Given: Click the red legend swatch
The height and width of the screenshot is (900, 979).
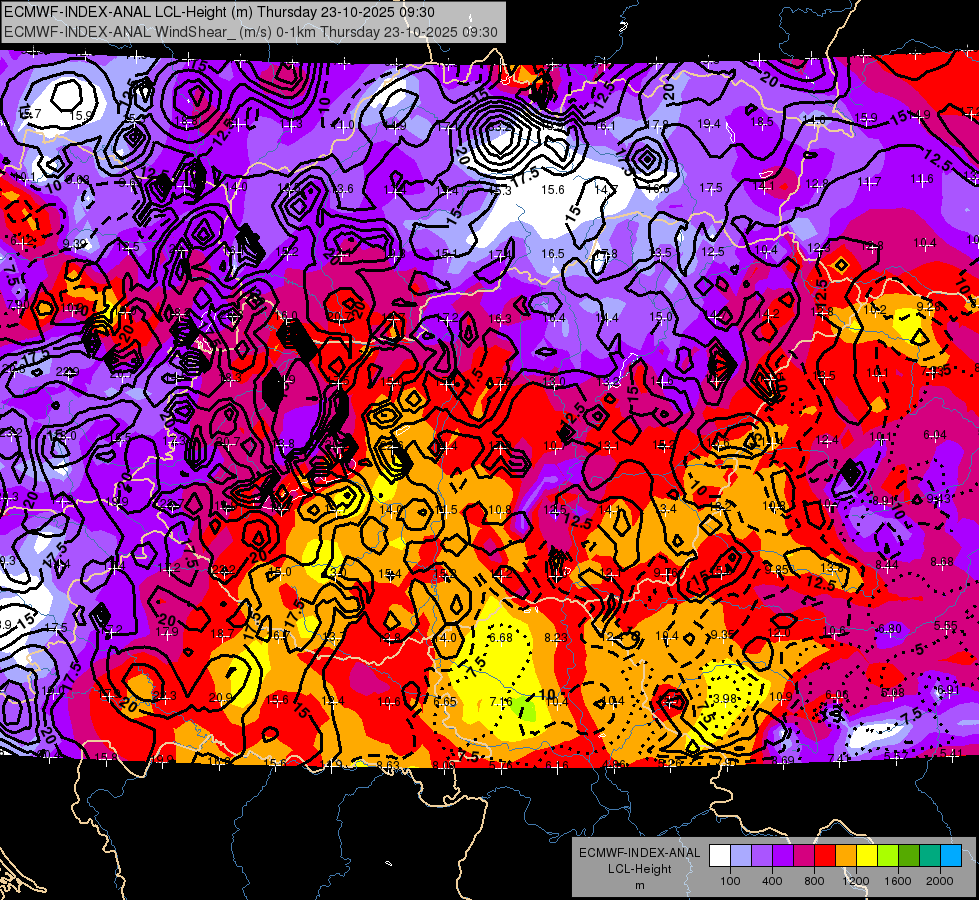Looking at the screenshot, I should (825, 856).
